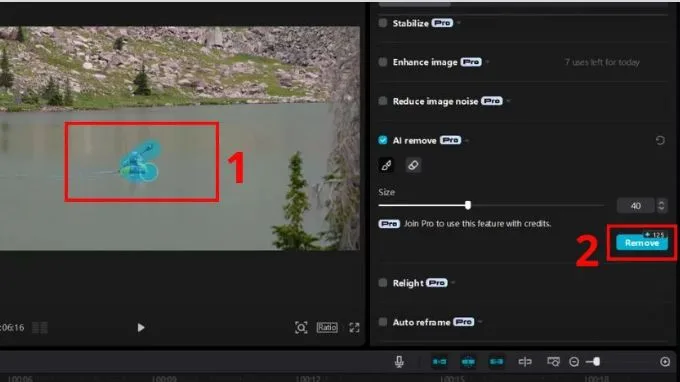Image resolution: width=680 pixels, height=382 pixels.
Task: Reset the AI remove settings
Action: 660,140
